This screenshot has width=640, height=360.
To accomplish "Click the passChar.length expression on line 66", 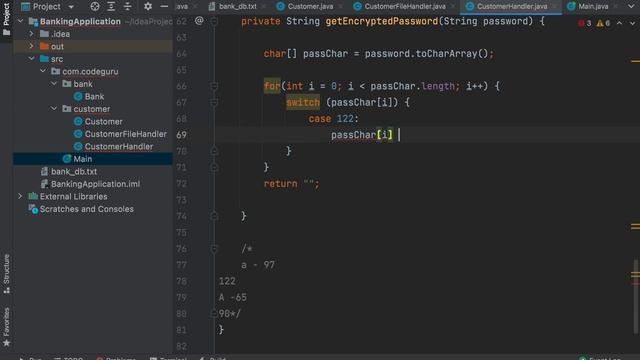I will (x=412, y=86).
